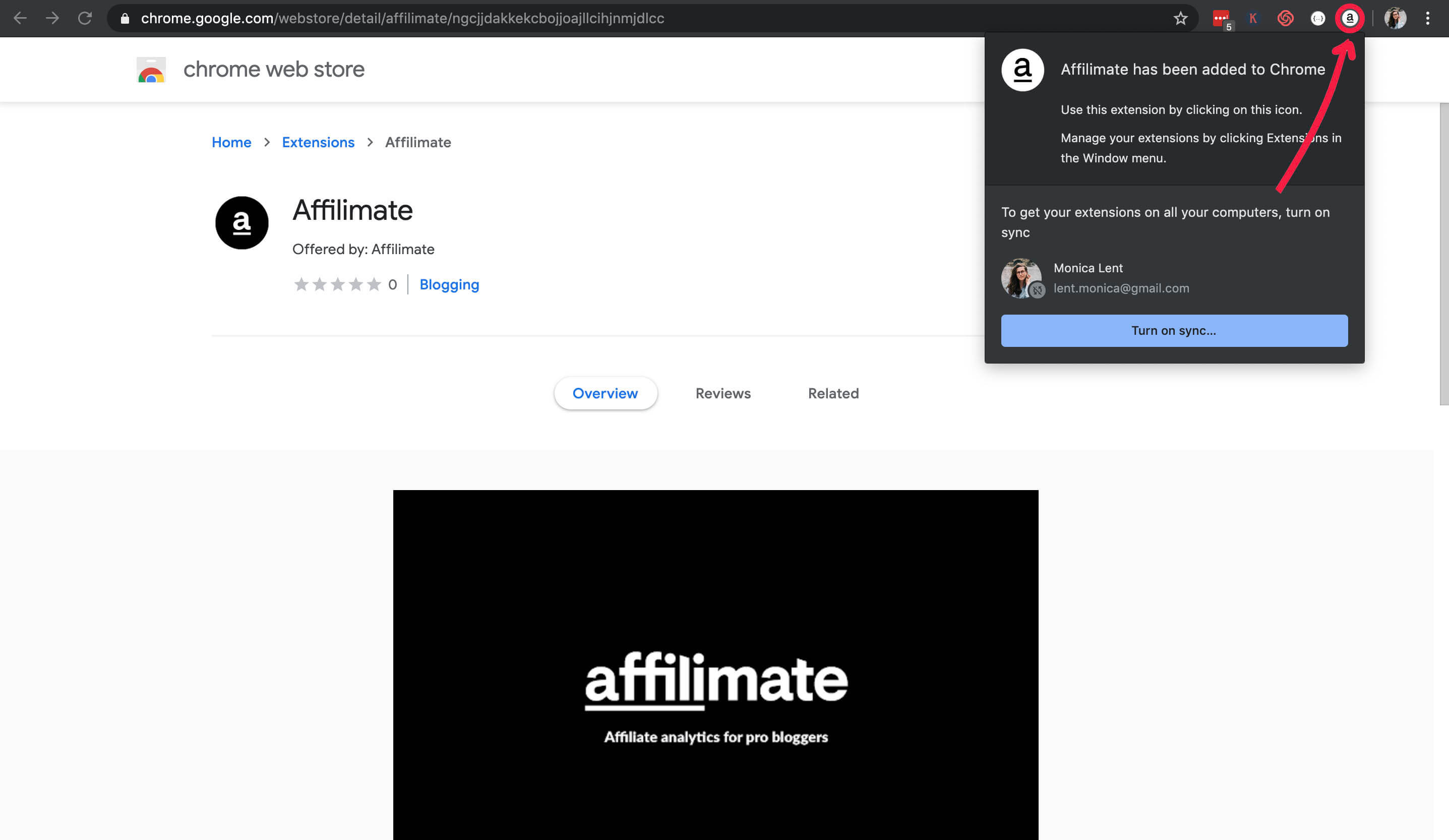Open the Chrome three-dot menu

[x=1428, y=18]
